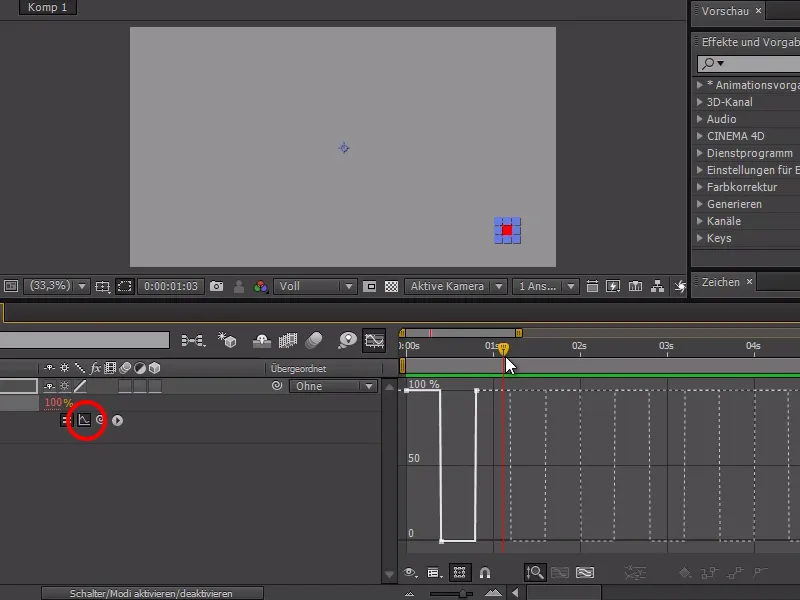Open the expression language menu arrow

[x=117, y=420]
